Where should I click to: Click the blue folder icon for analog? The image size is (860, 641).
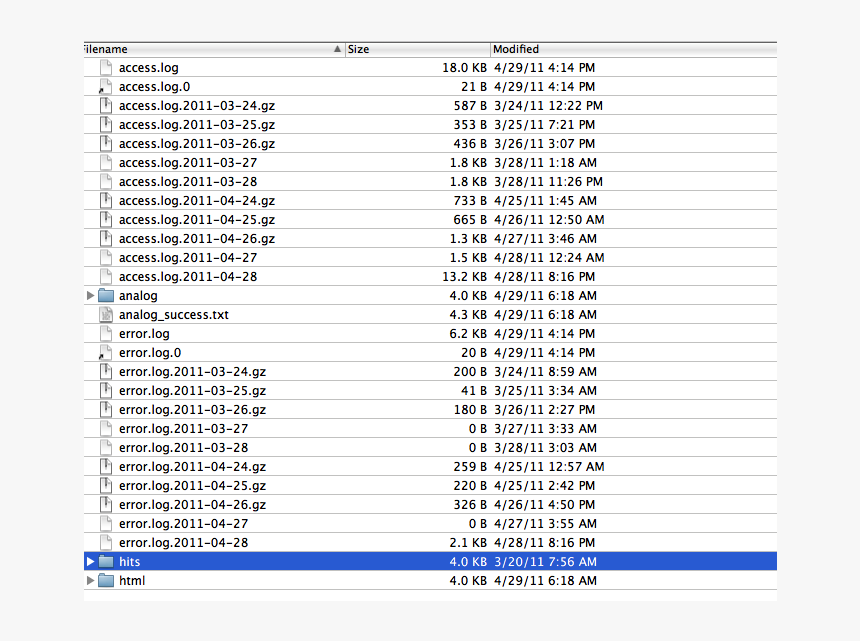pyautogui.click(x=106, y=295)
